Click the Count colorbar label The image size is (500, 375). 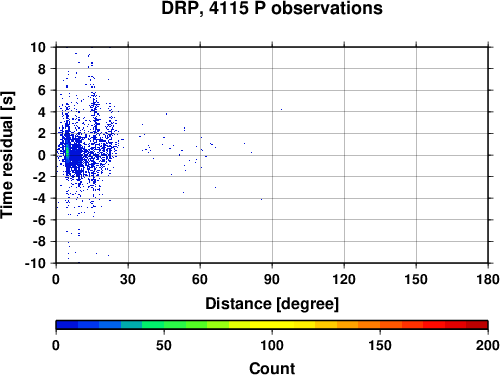(x=272, y=368)
